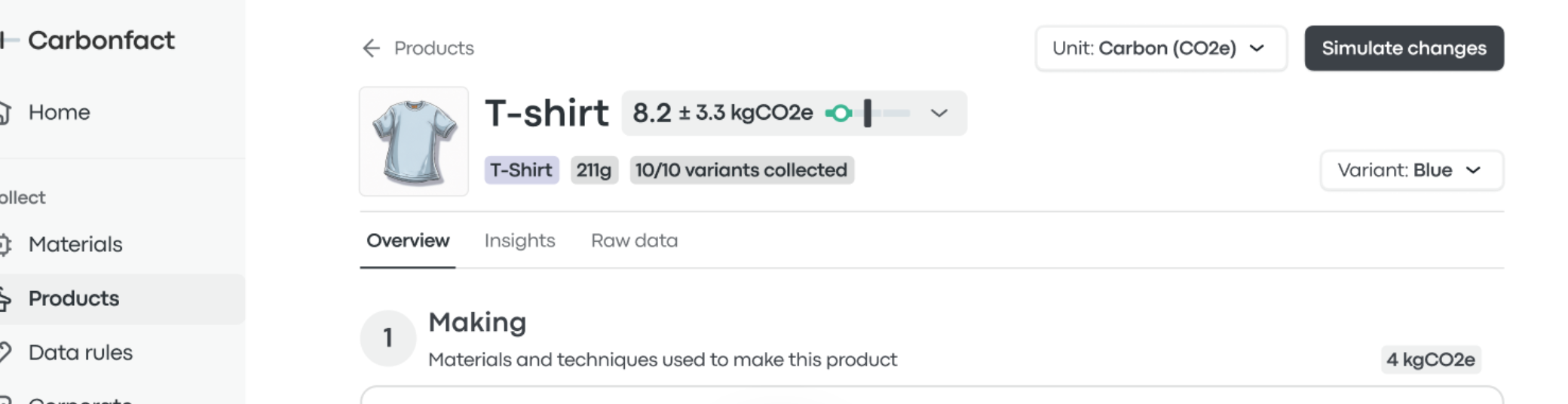Click the back arrow icon beside Products
Screen dimensions: 1568x404
pyautogui.click(x=371, y=48)
